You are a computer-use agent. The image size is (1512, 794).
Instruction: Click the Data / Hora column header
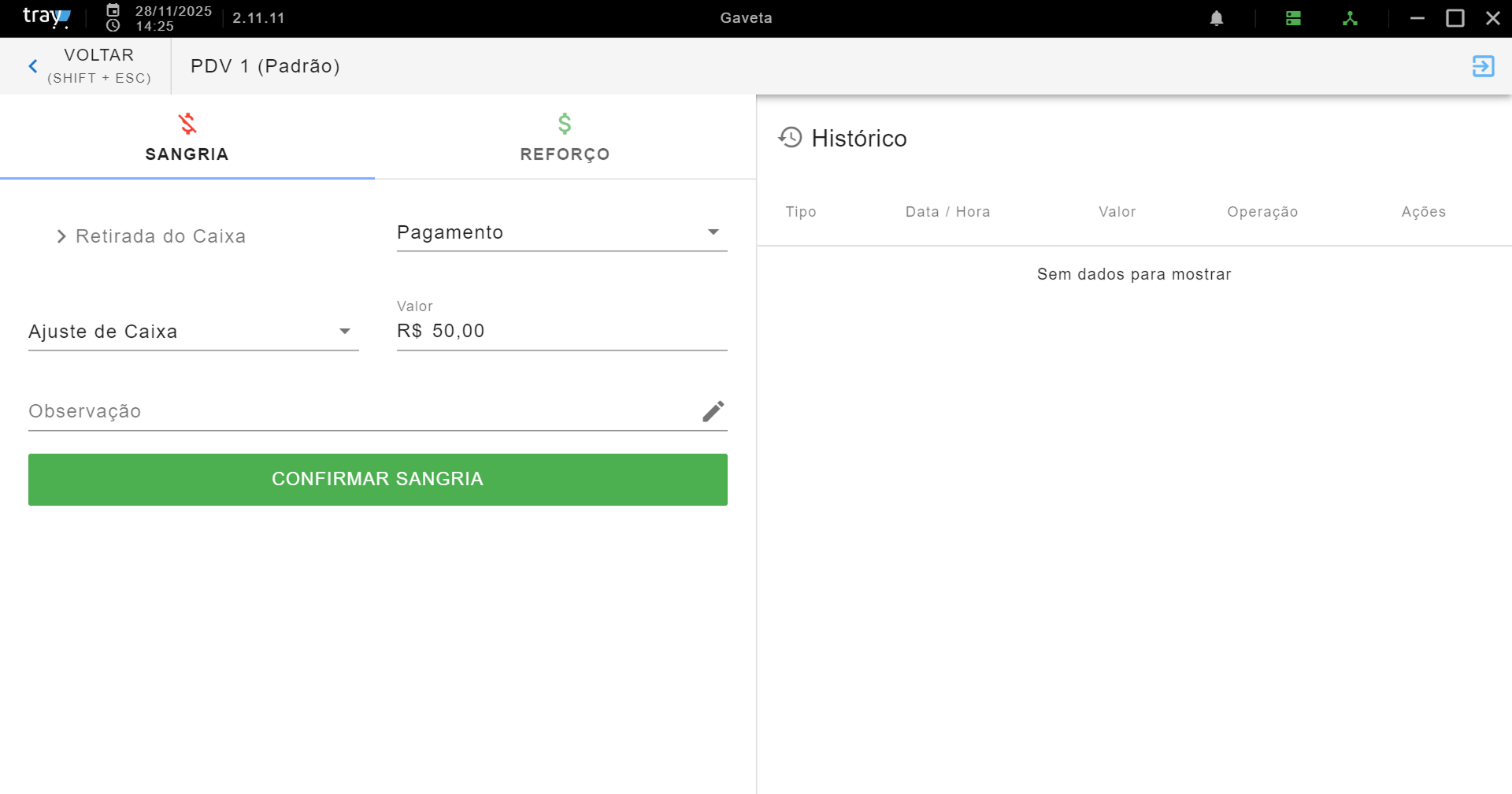tap(948, 212)
